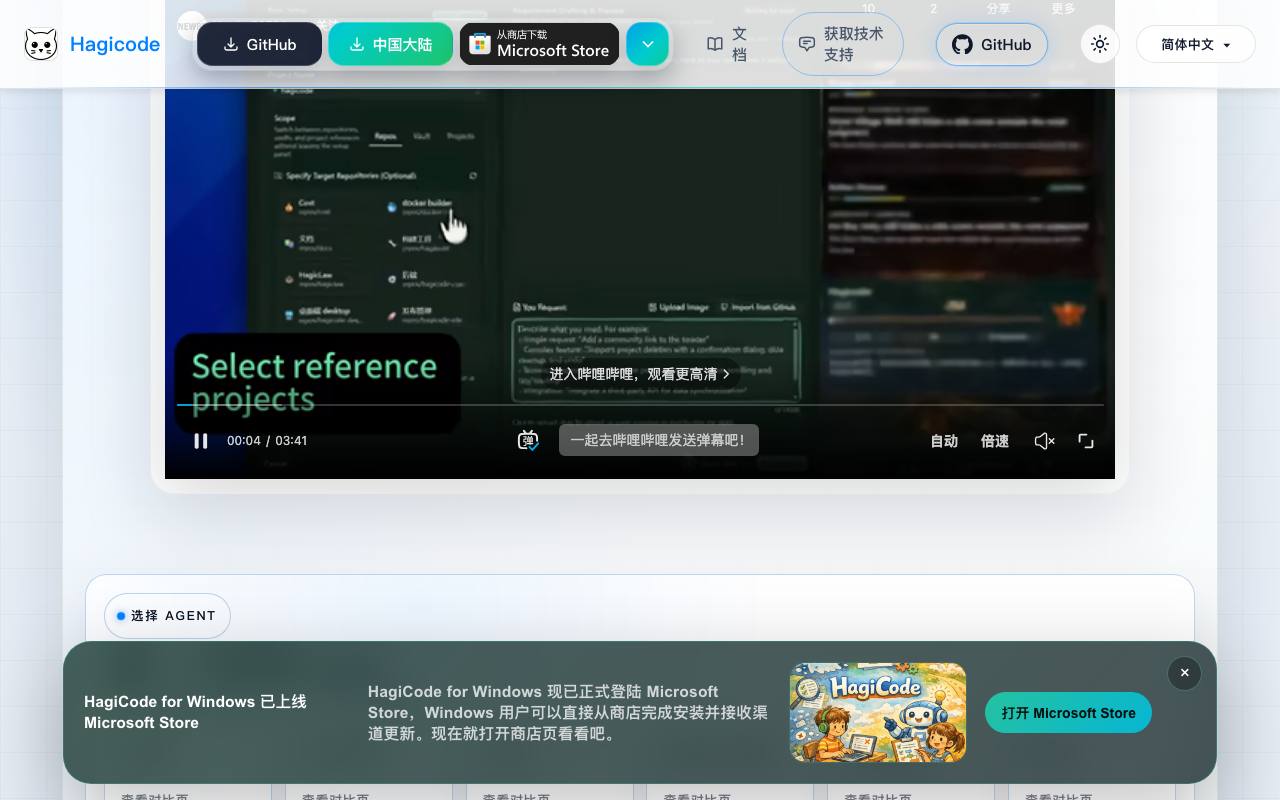
Task: Click the banner heading HagiCode for Windows 已上线
Action: (195, 712)
